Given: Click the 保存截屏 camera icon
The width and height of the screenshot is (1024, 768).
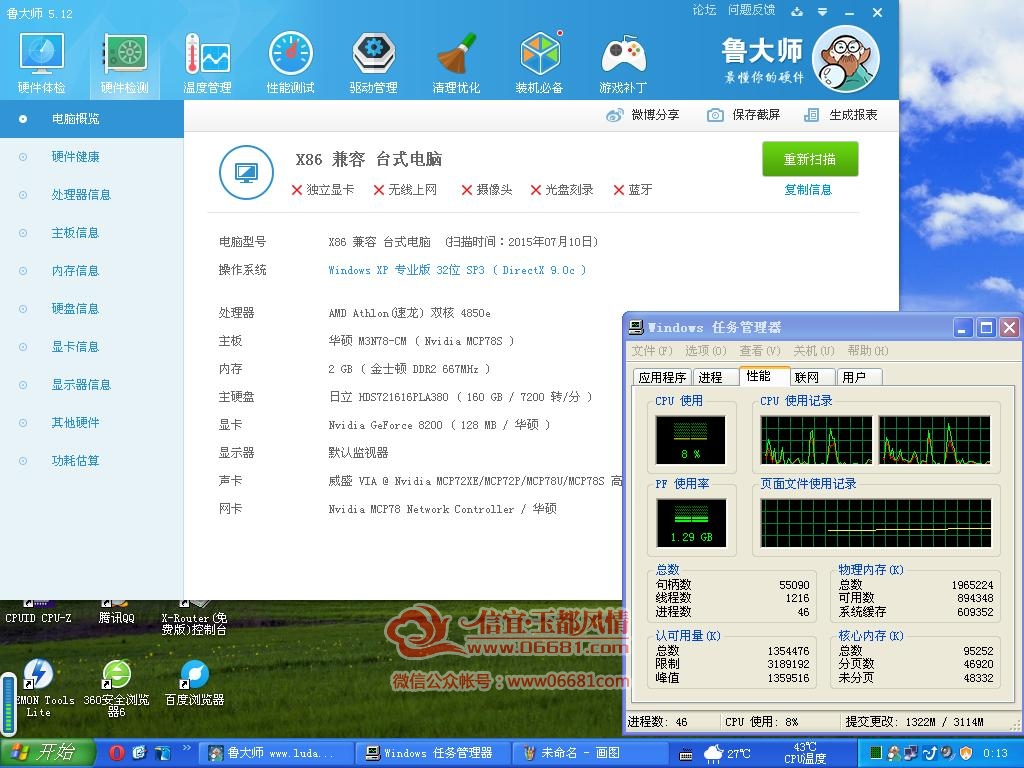Looking at the screenshot, I should coord(715,116).
